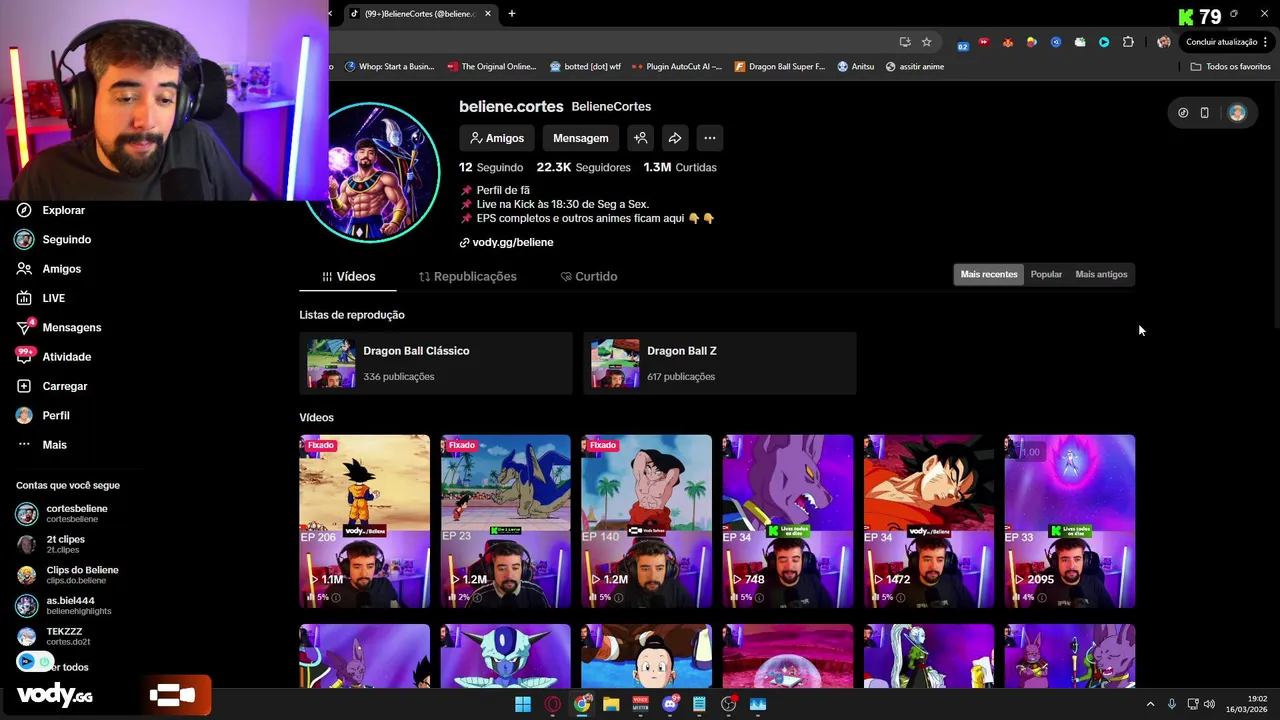
Task: Open the Dragon Ball Super F... bookmark
Action: click(x=780, y=67)
